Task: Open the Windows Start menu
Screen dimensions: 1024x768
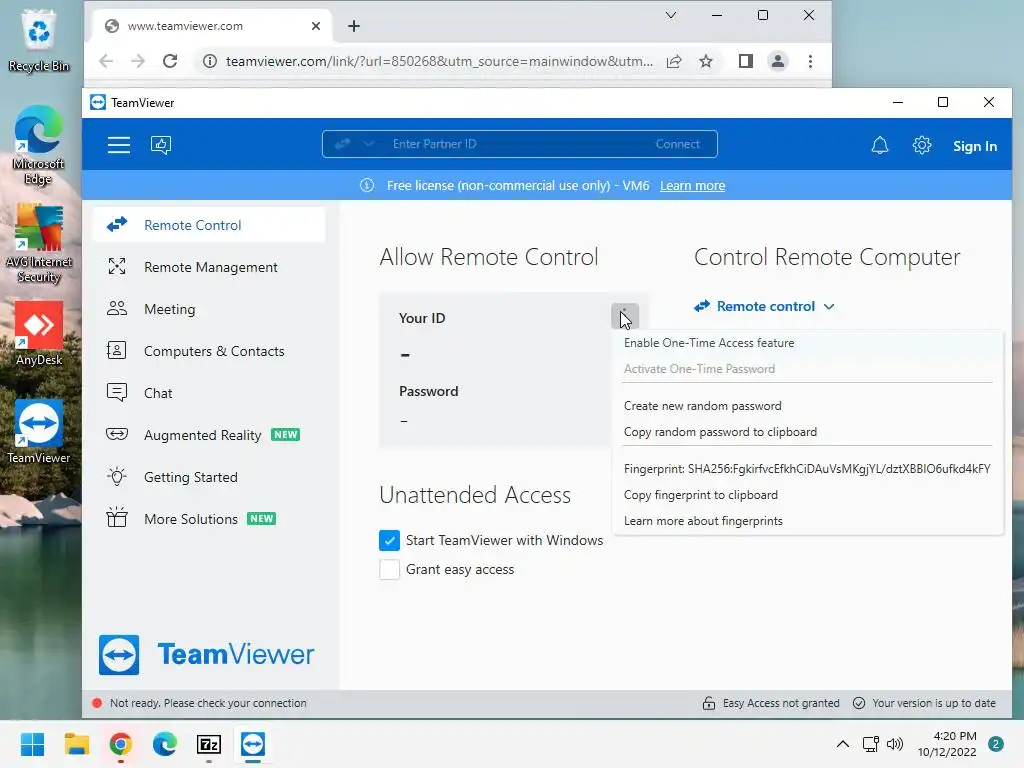Action: [x=33, y=744]
